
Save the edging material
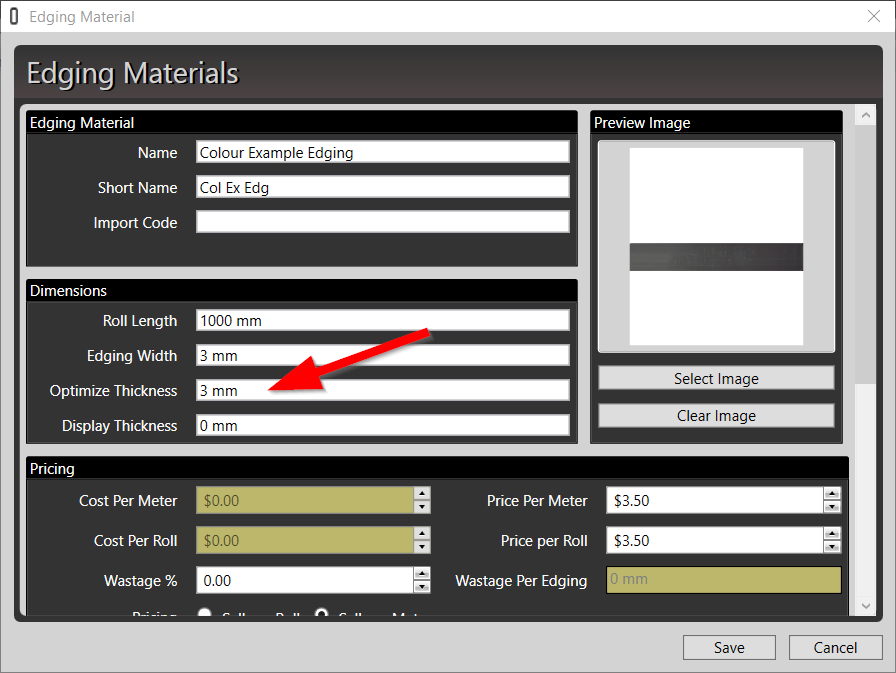coord(729,647)
